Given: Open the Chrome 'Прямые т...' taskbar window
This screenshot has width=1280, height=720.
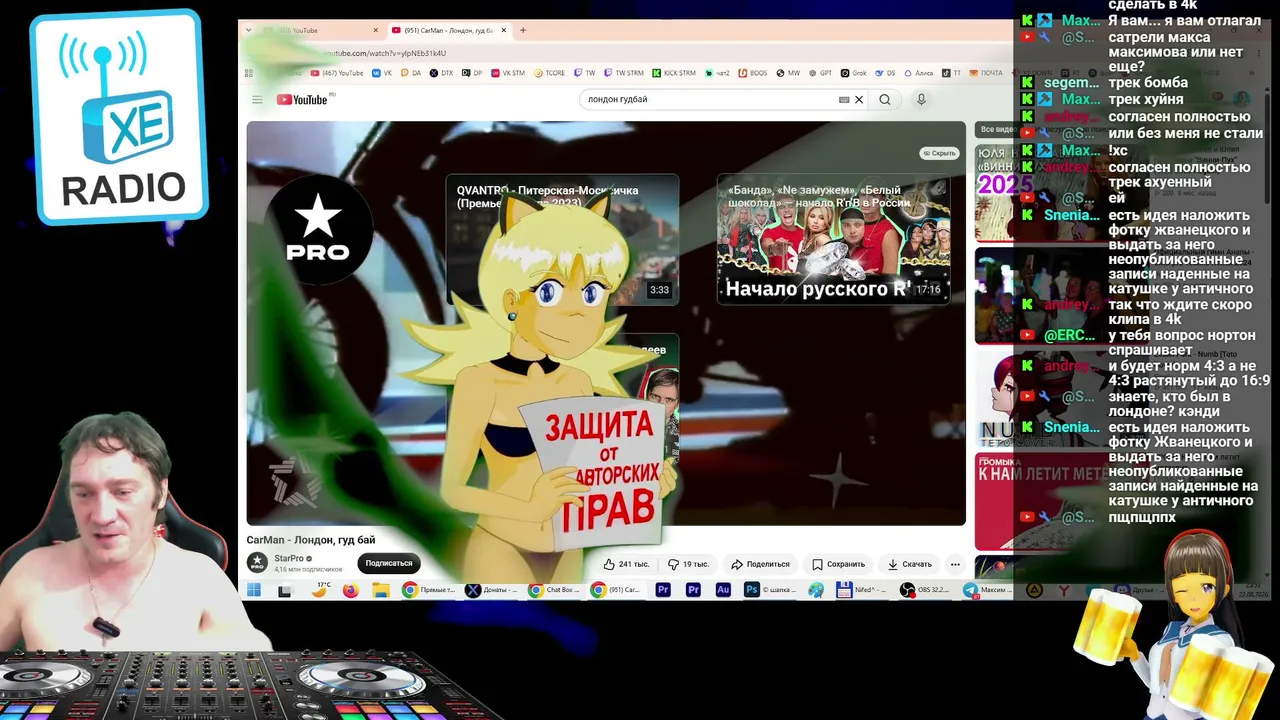Looking at the screenshot, I should [429, 590].
